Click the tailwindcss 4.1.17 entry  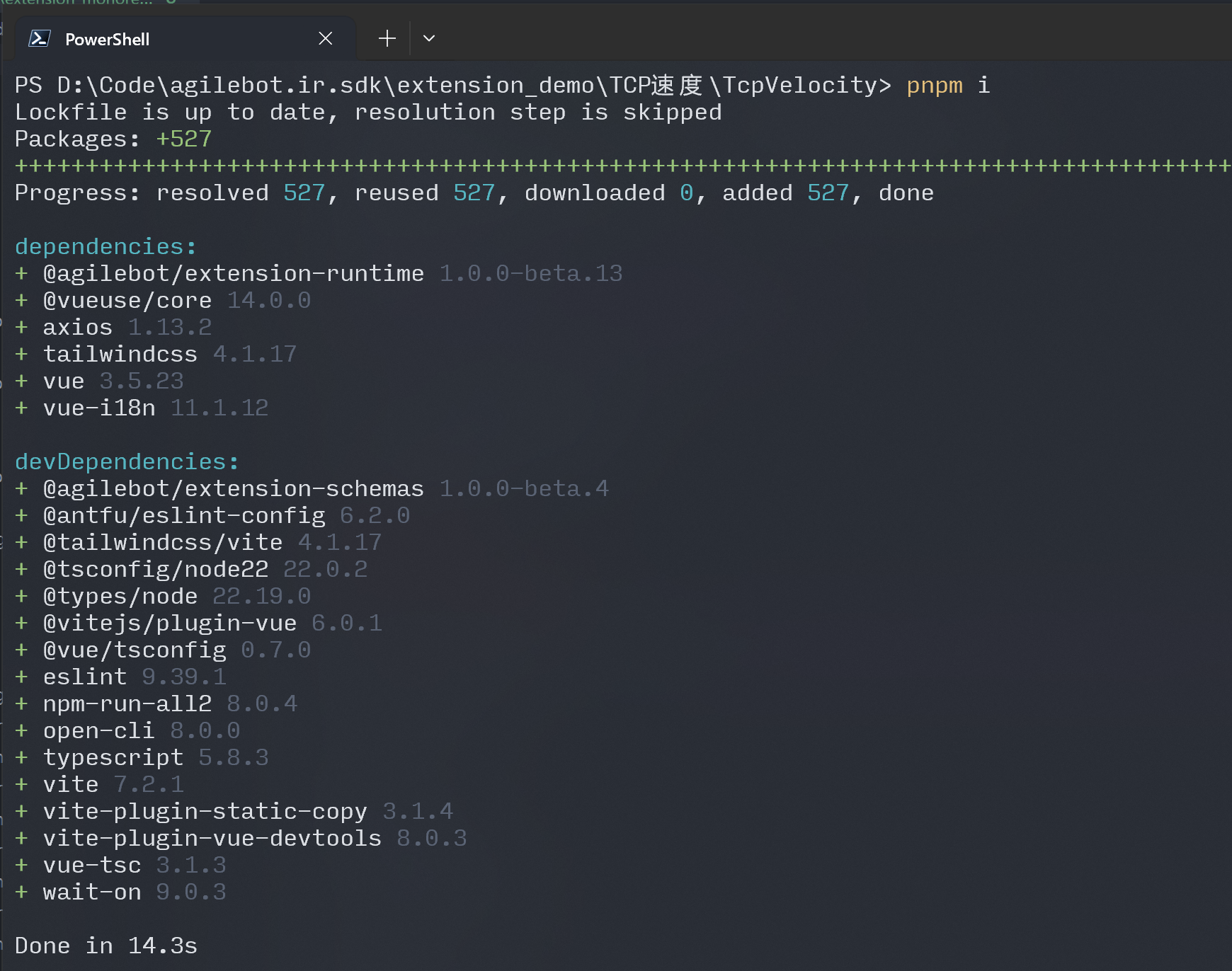click(x=170, y=355)
